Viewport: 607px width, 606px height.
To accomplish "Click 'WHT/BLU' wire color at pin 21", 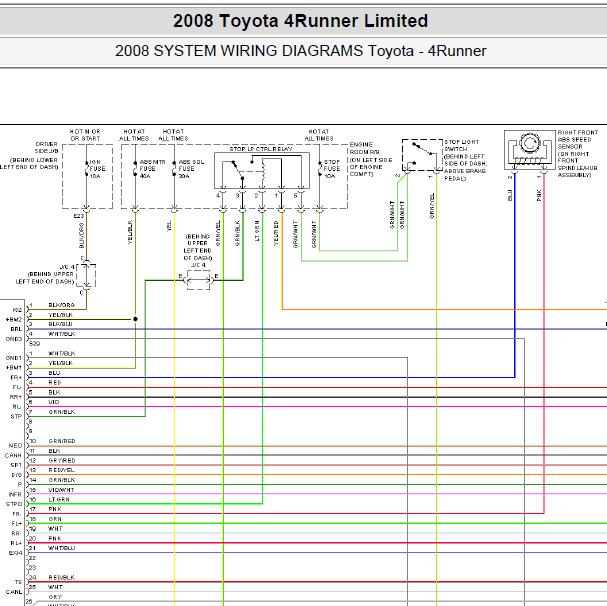I will (x=62, y=548).
